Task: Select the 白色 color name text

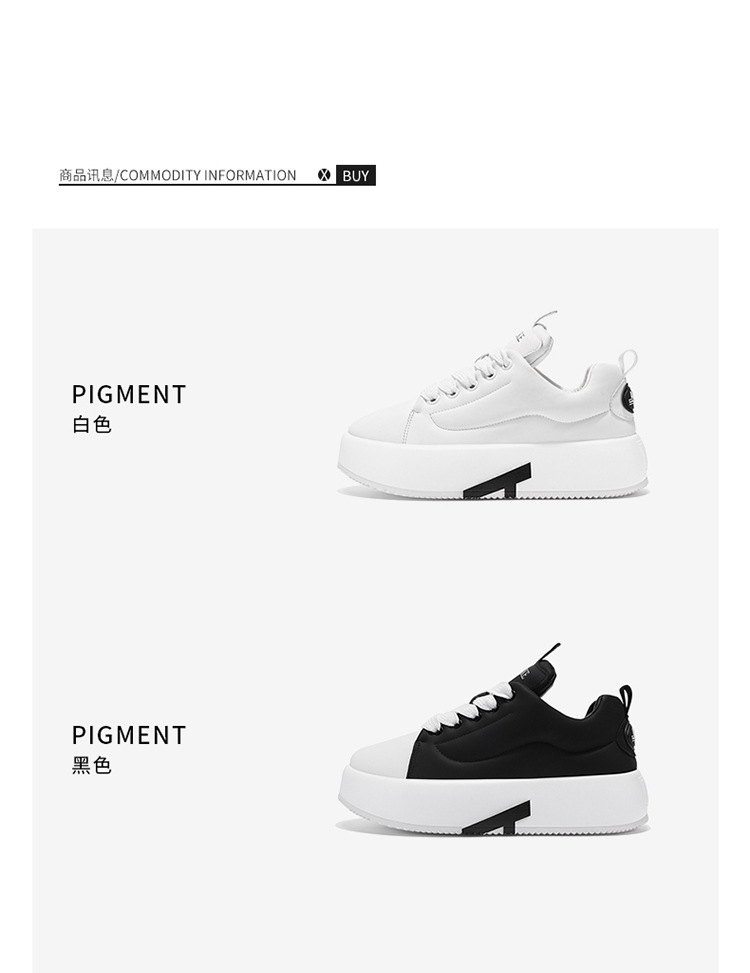Action: 92,424
